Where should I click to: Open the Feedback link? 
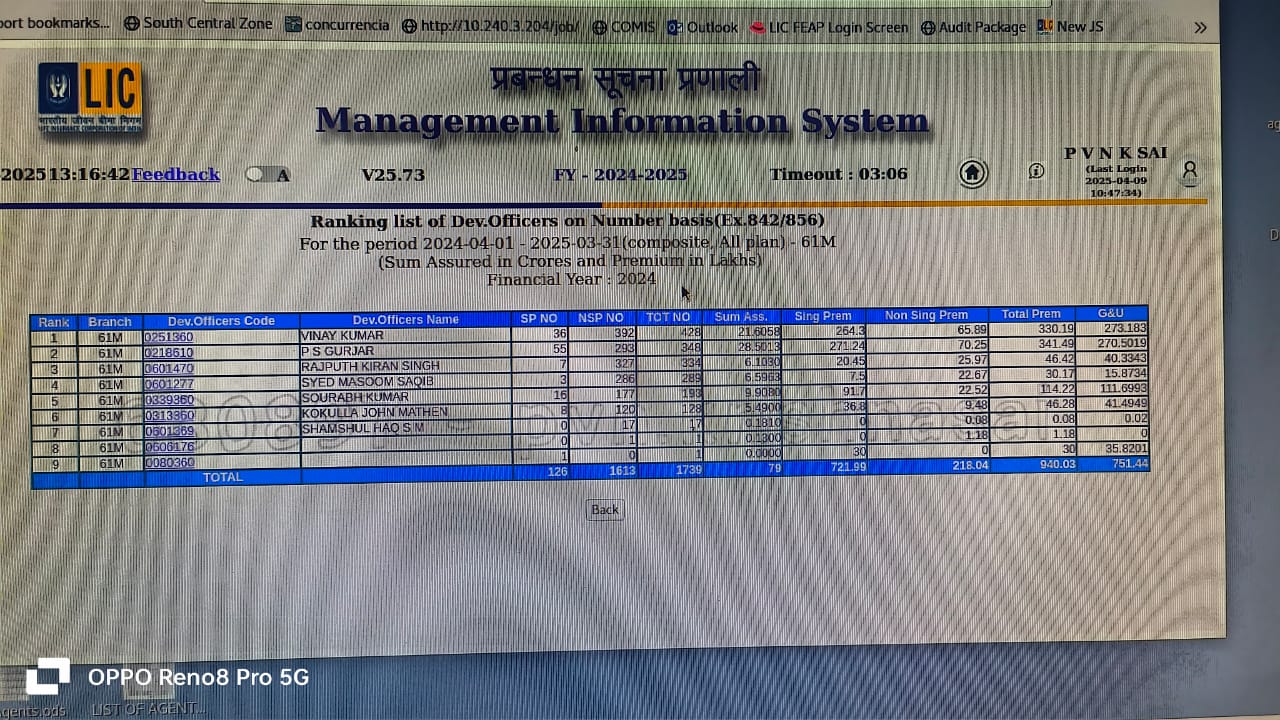[x=175, y=174]
